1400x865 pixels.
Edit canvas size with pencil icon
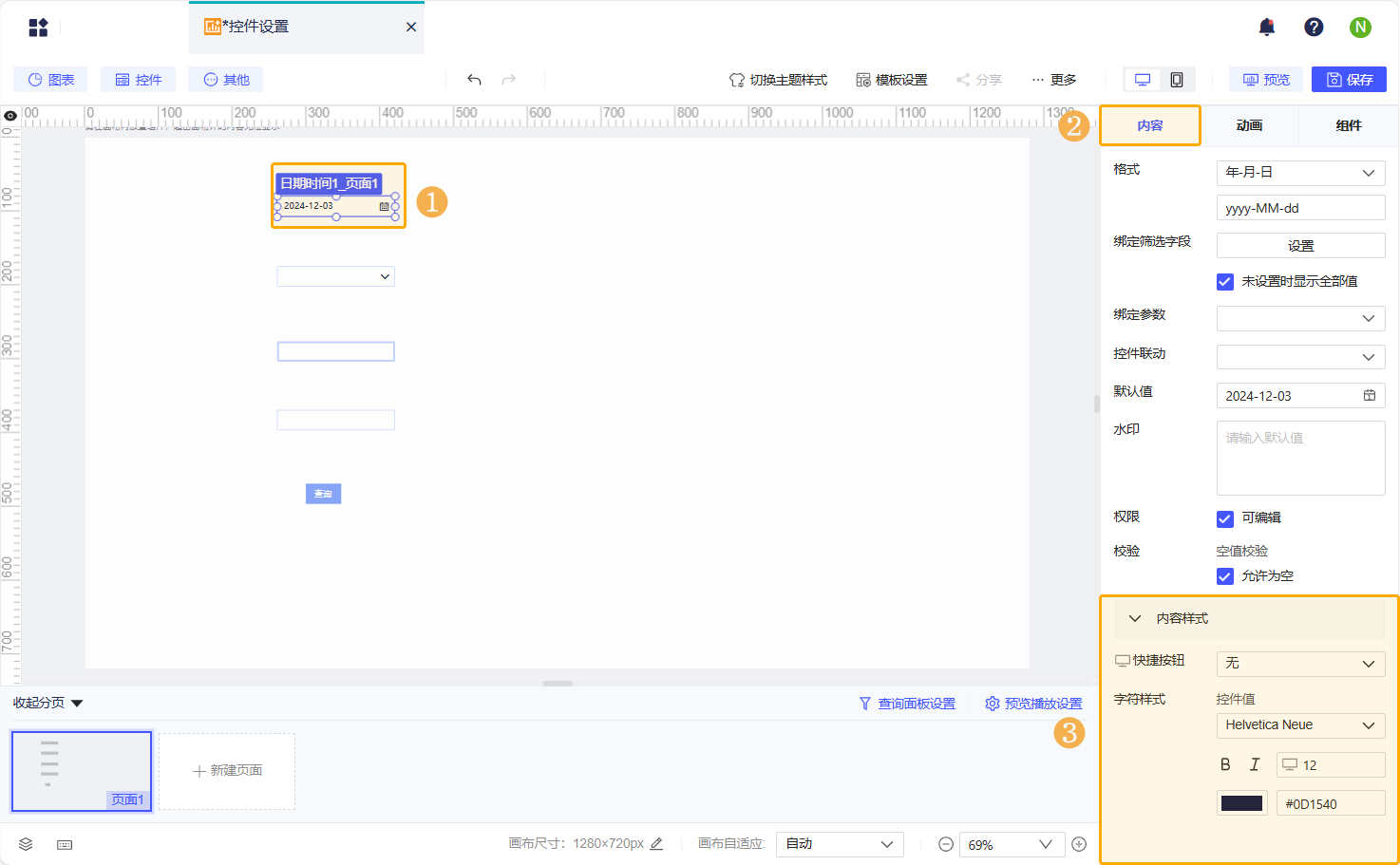(656, 843)
